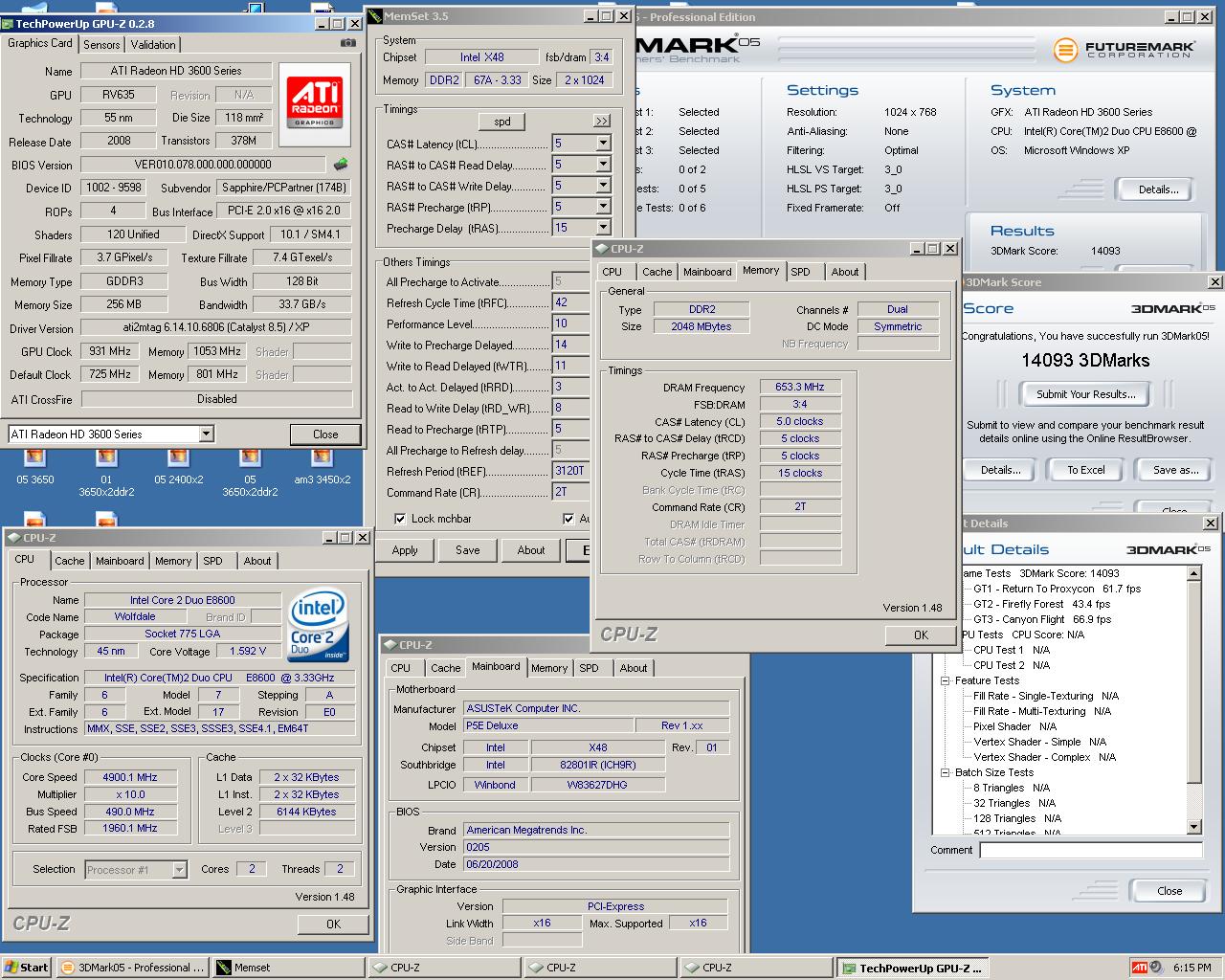
Task: Click the Result Details vertical scrollbar down arrow
Action: 1194,828
